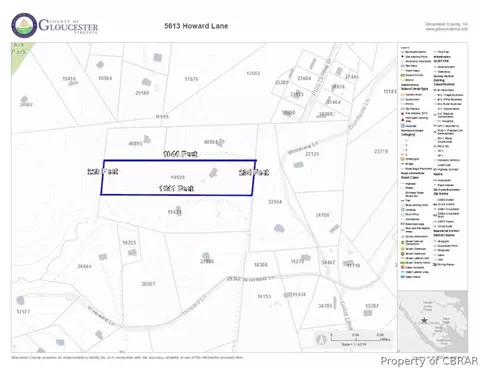The image size is (480, 368).
Task: Click parcel label 10504
Action: point(105,78)
